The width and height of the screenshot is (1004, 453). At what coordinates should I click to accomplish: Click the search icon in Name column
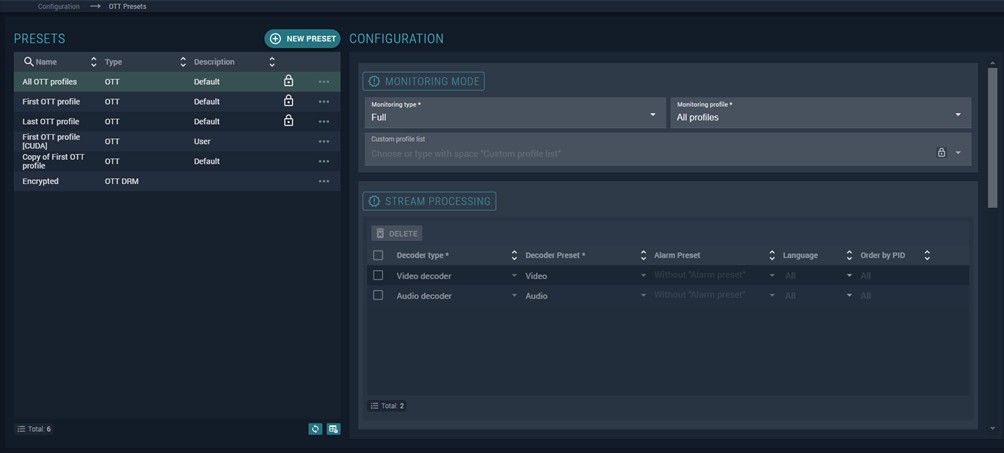tap(29, 62)
